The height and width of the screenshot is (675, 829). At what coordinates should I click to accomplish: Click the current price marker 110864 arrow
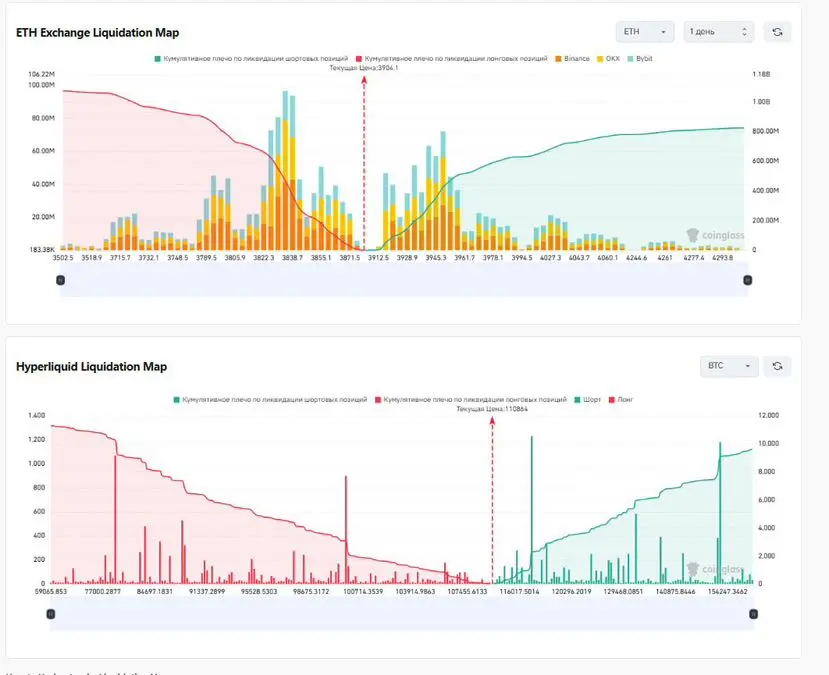492,421
